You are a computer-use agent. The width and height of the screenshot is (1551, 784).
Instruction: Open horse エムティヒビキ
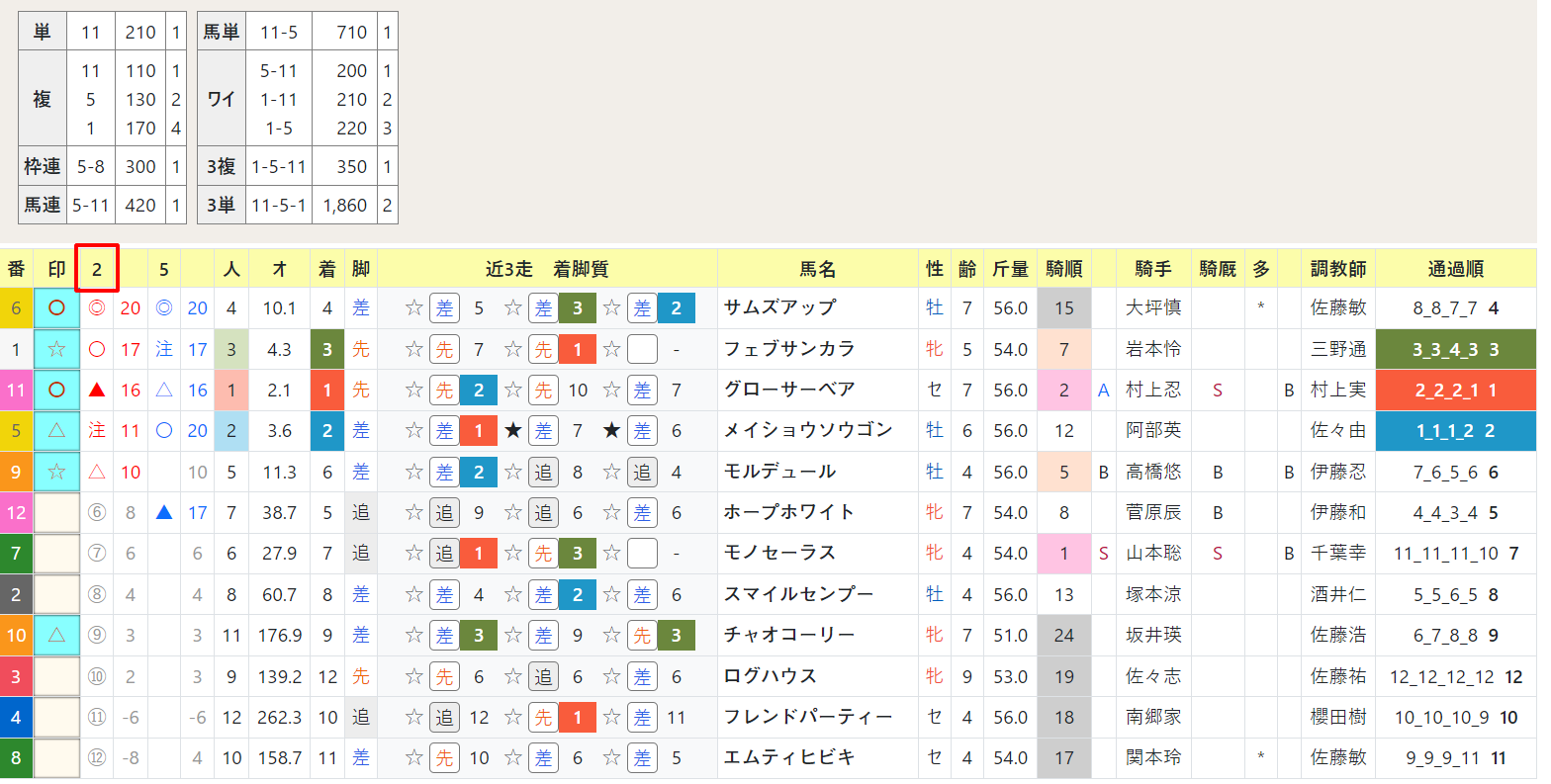click(x=789, y=757)
